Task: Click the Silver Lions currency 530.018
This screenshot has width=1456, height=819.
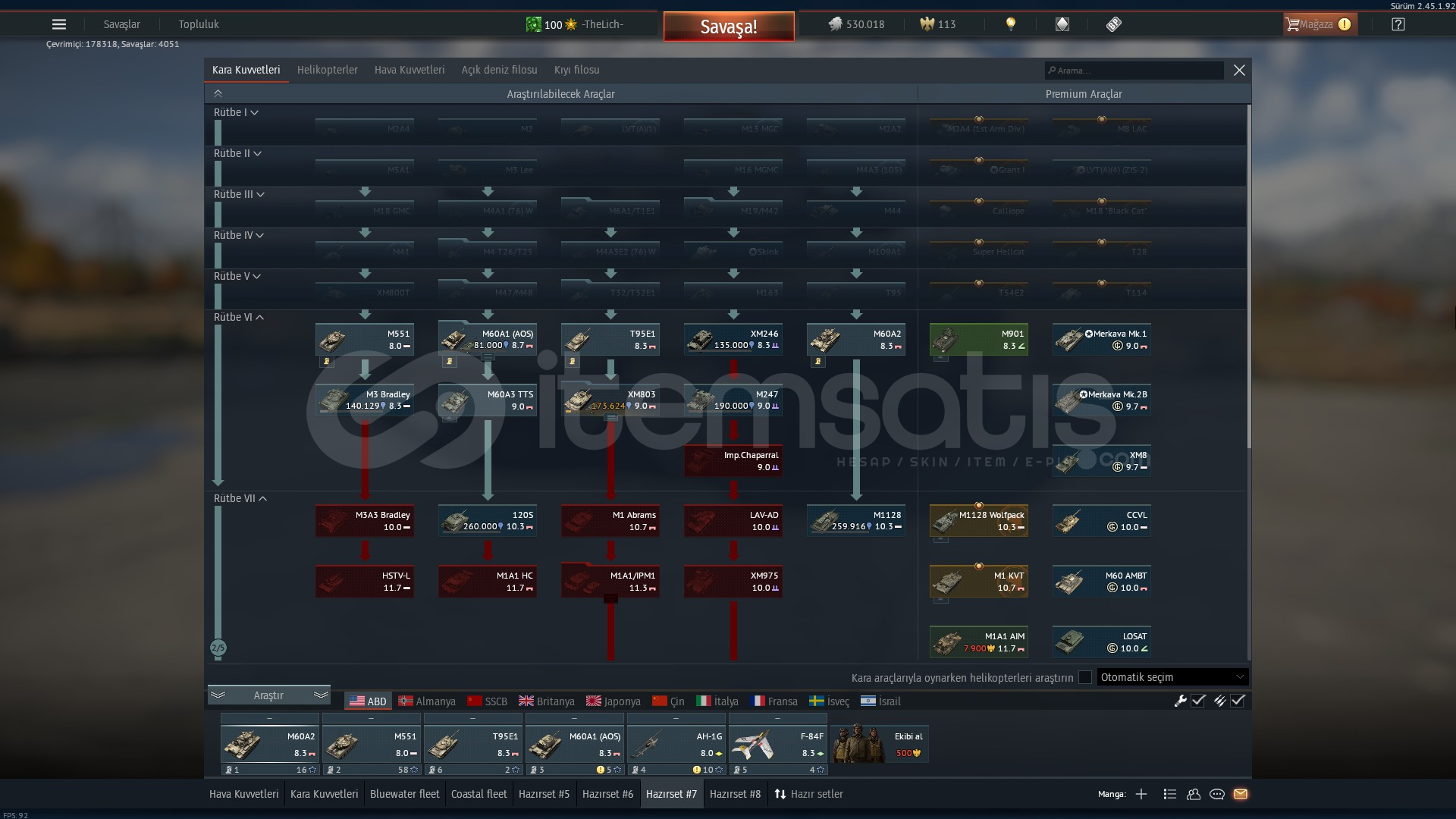Action: click(x=856, y=24)
